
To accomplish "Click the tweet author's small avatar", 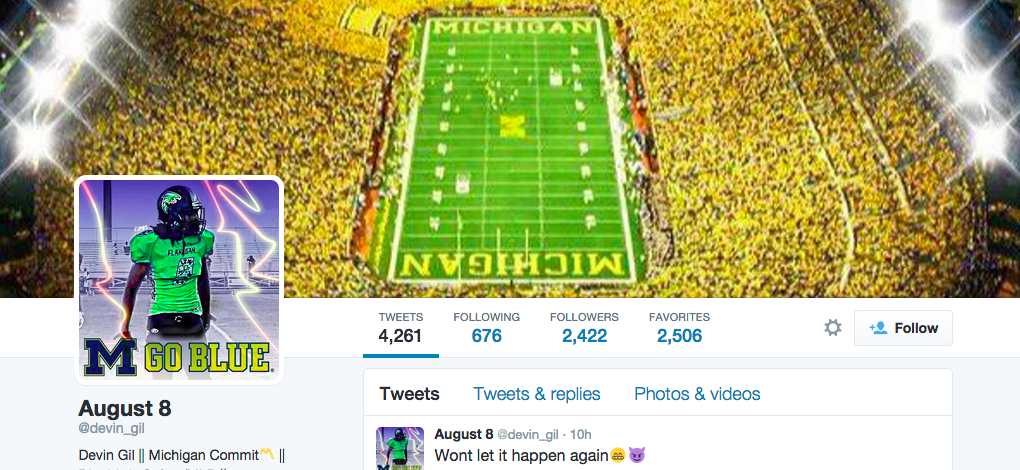I will coord(400,449).
